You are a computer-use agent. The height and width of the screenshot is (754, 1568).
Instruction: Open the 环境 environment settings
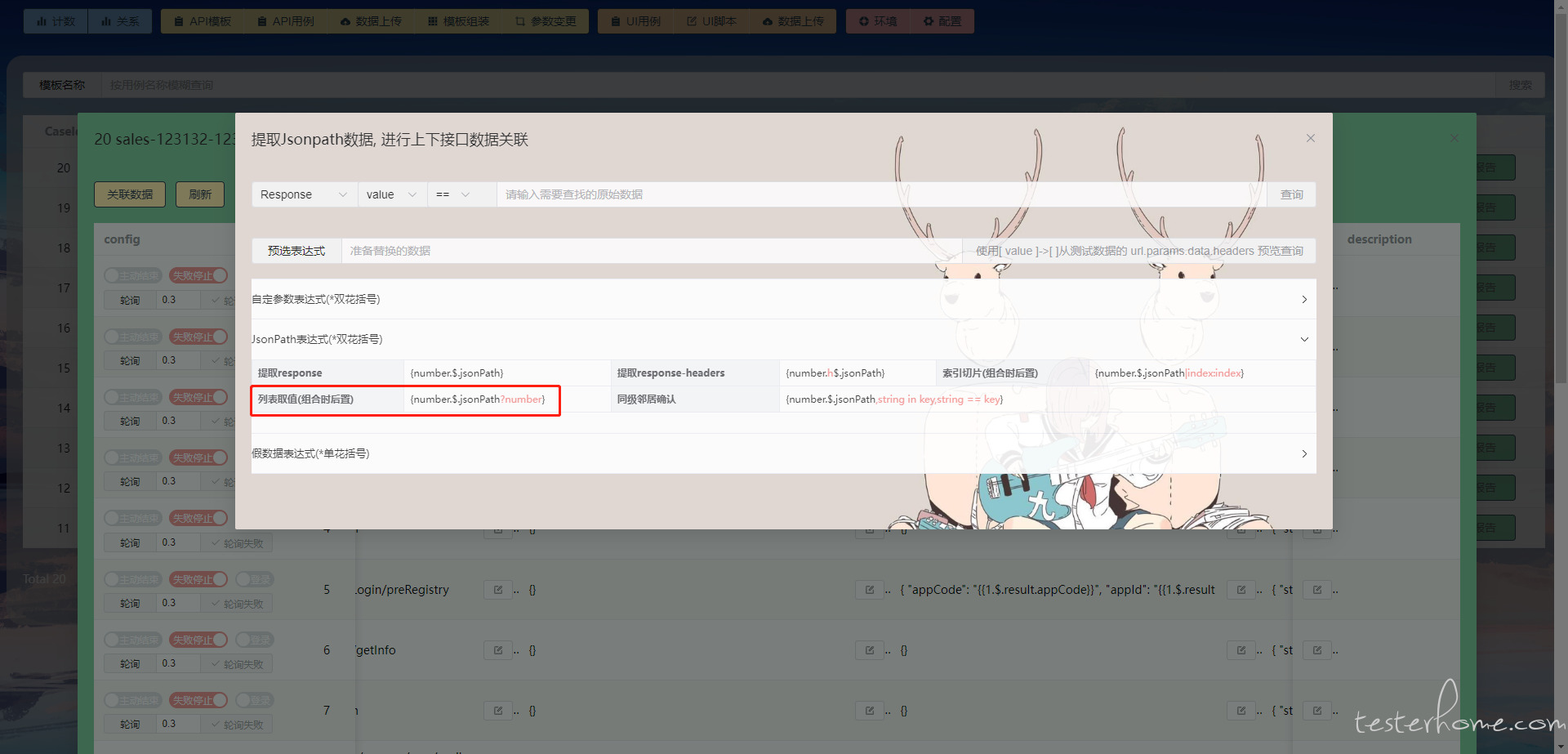[877, 21]
